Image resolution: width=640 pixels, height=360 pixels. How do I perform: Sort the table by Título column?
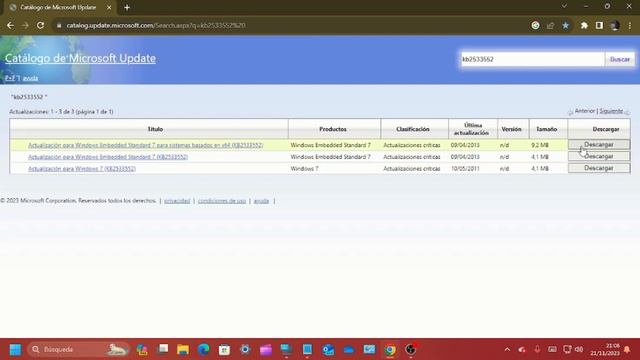[x=155, y=129]
